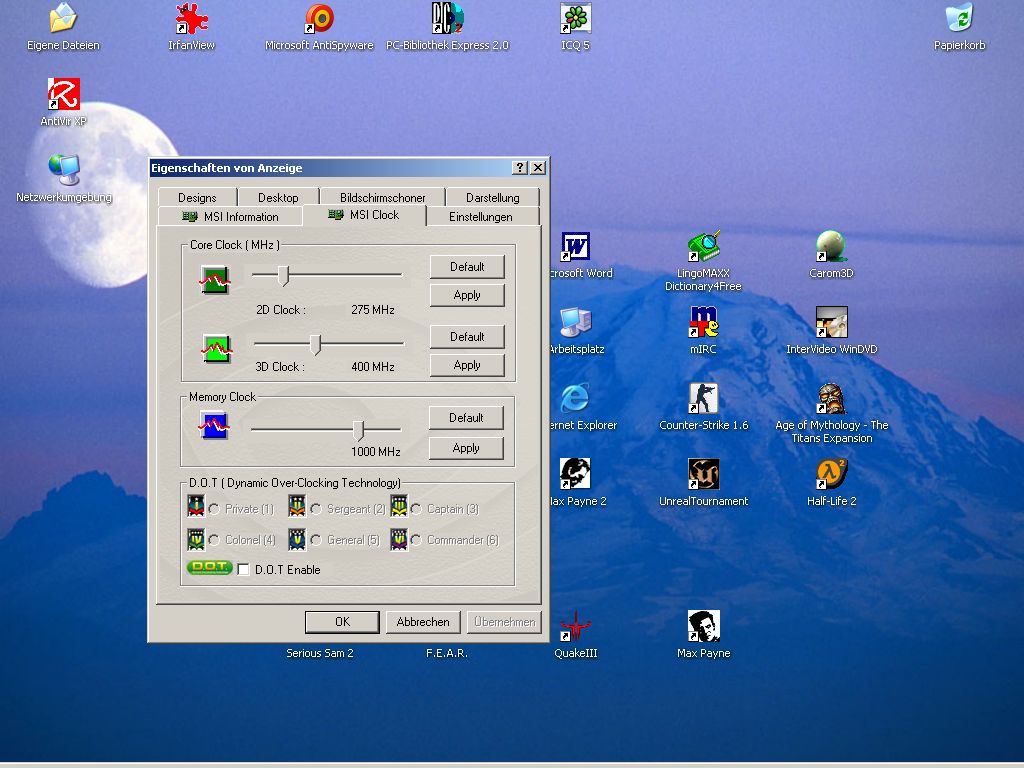Reset Memory Clock with Default button
1024x768 pixels.
pyautogui.click(x=466, y=418)
